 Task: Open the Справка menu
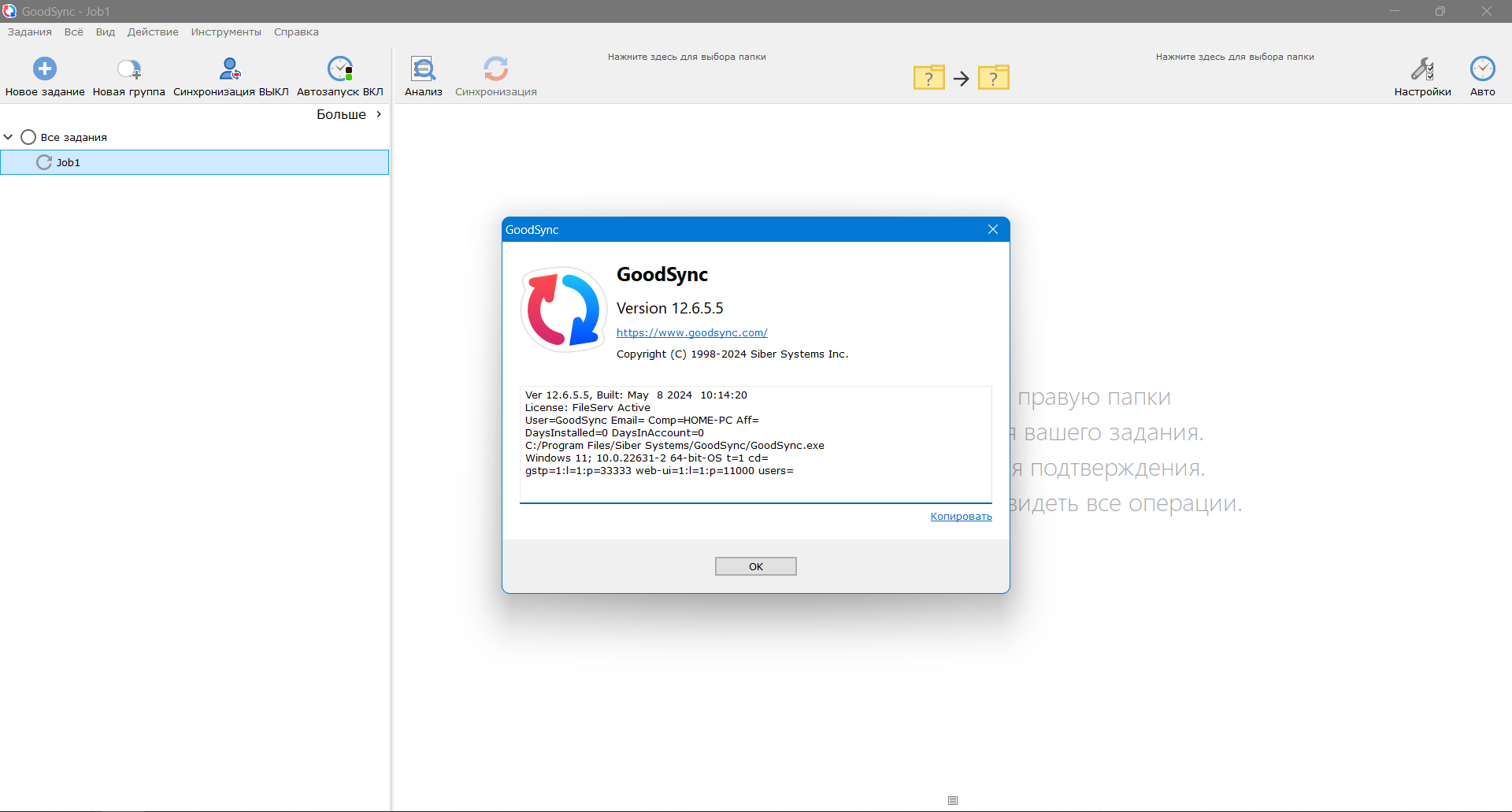(x=295, y=32)
